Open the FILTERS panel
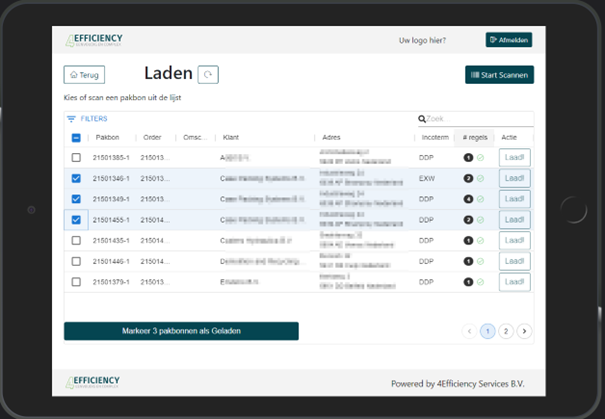605x419 pixels. [87, 119]
